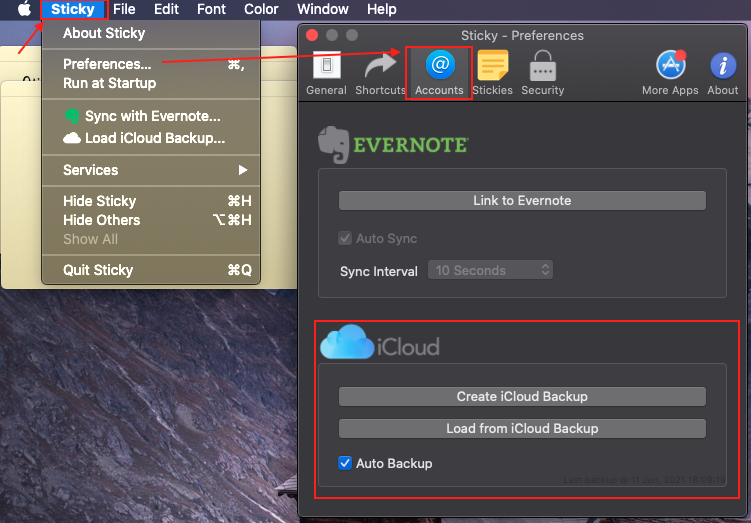Choose Sync with Evernote… menu entry

tap(151, 116)
